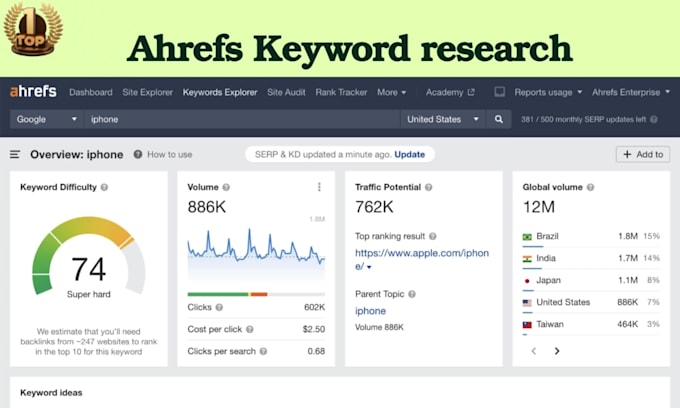Image resolution: width=680 pixels, height=408 pixels.
Task: Click the Brazil flag icon
Action: click(527, 237)
